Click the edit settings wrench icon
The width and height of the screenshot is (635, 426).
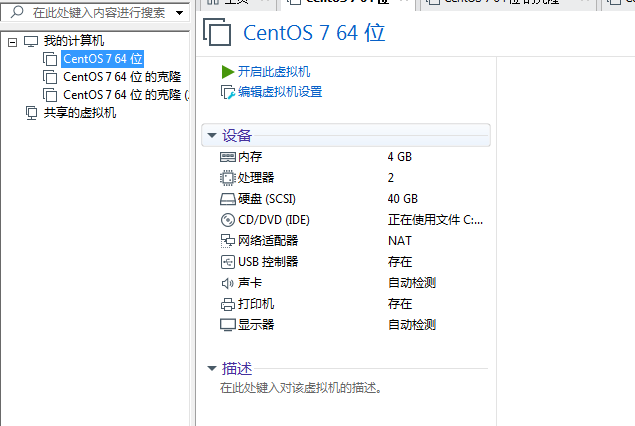[x=228, y=92]
